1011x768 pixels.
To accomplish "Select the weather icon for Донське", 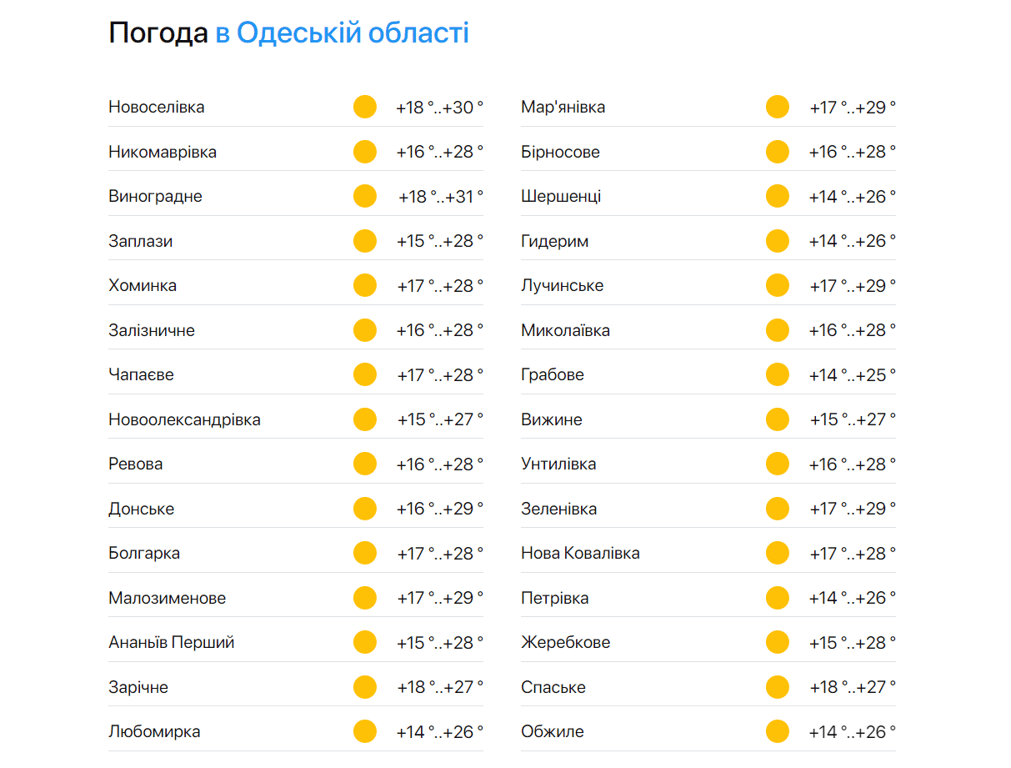I will (x=364, y=508).
